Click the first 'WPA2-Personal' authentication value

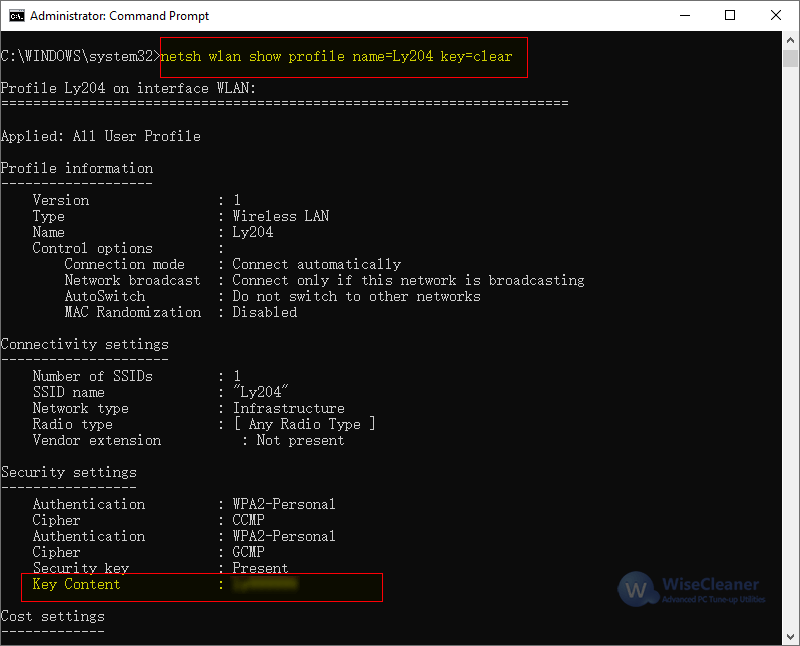[x=284, y=504]
